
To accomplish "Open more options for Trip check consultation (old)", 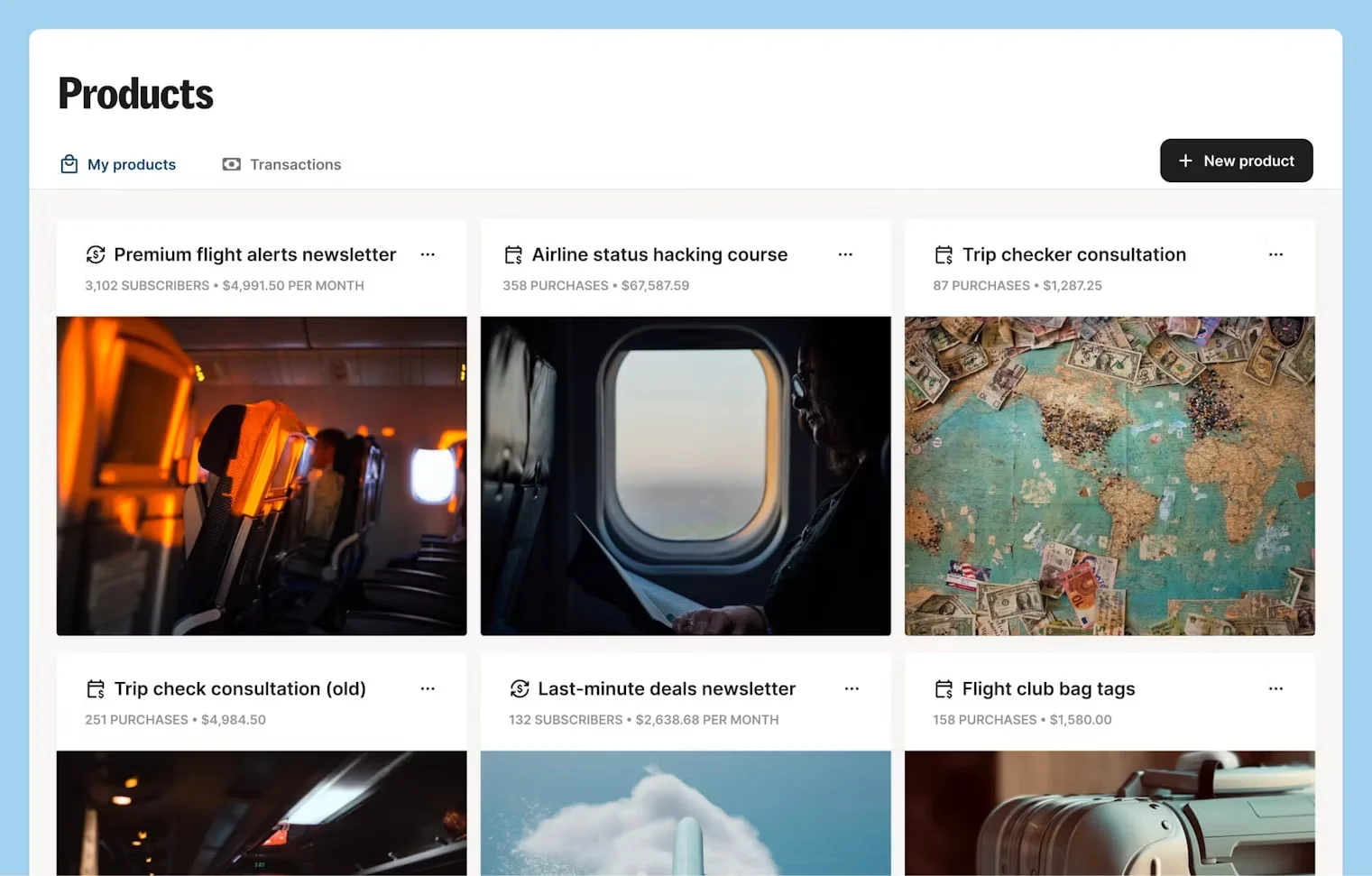I will coord(428,688).
